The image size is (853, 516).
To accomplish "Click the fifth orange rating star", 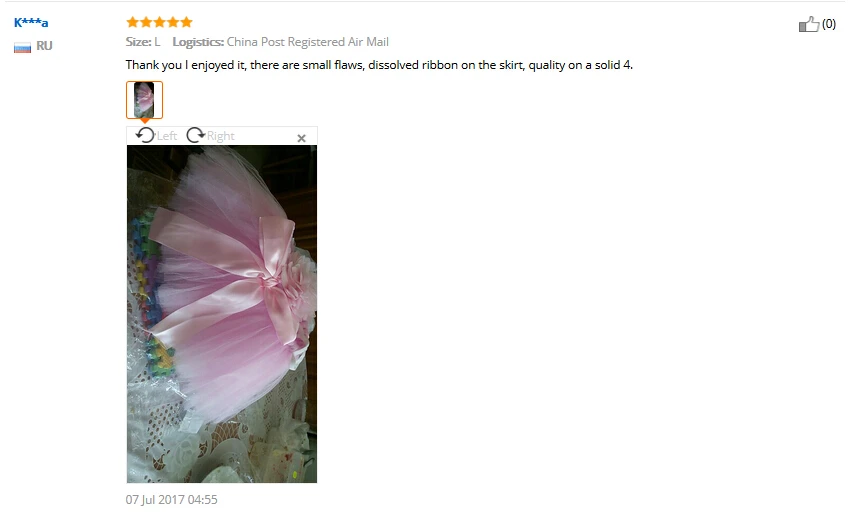I will click(187, 22).
